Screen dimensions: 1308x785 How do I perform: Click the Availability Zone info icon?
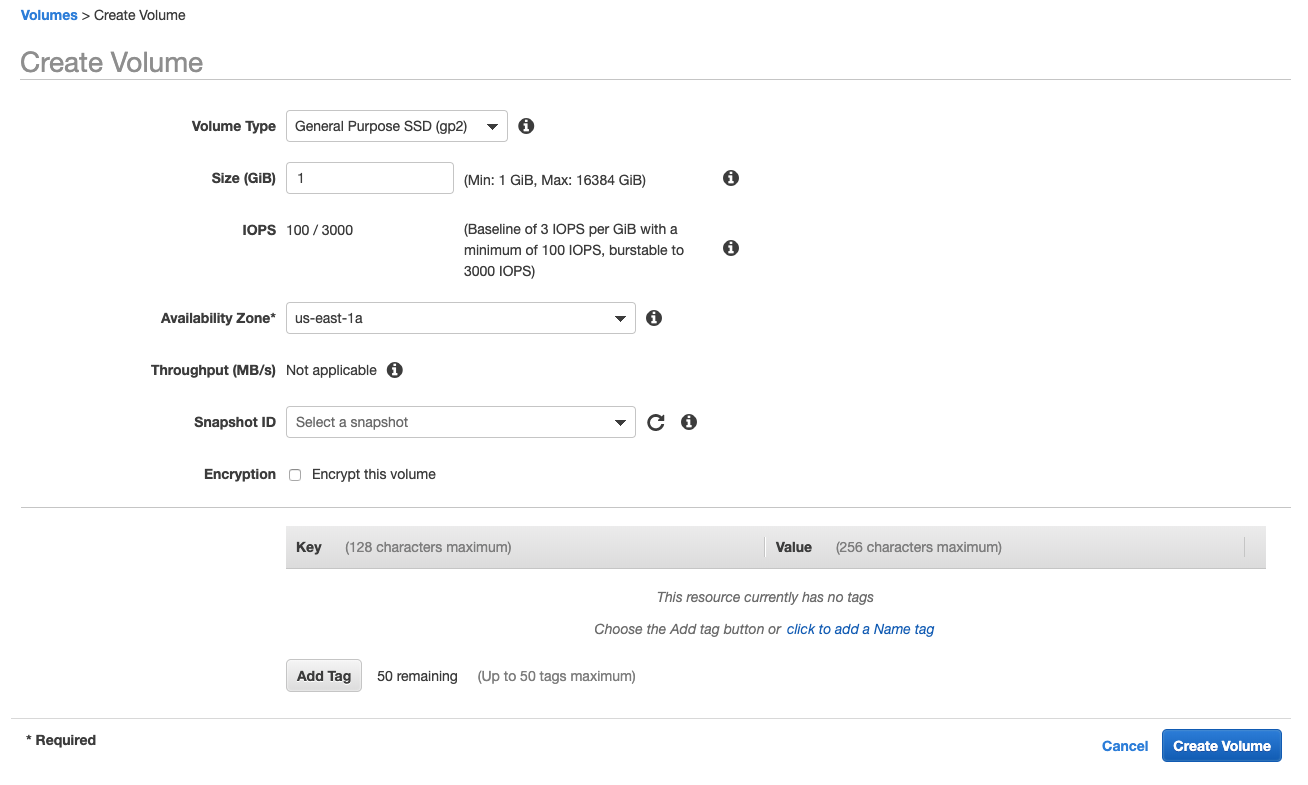[654, 318]
